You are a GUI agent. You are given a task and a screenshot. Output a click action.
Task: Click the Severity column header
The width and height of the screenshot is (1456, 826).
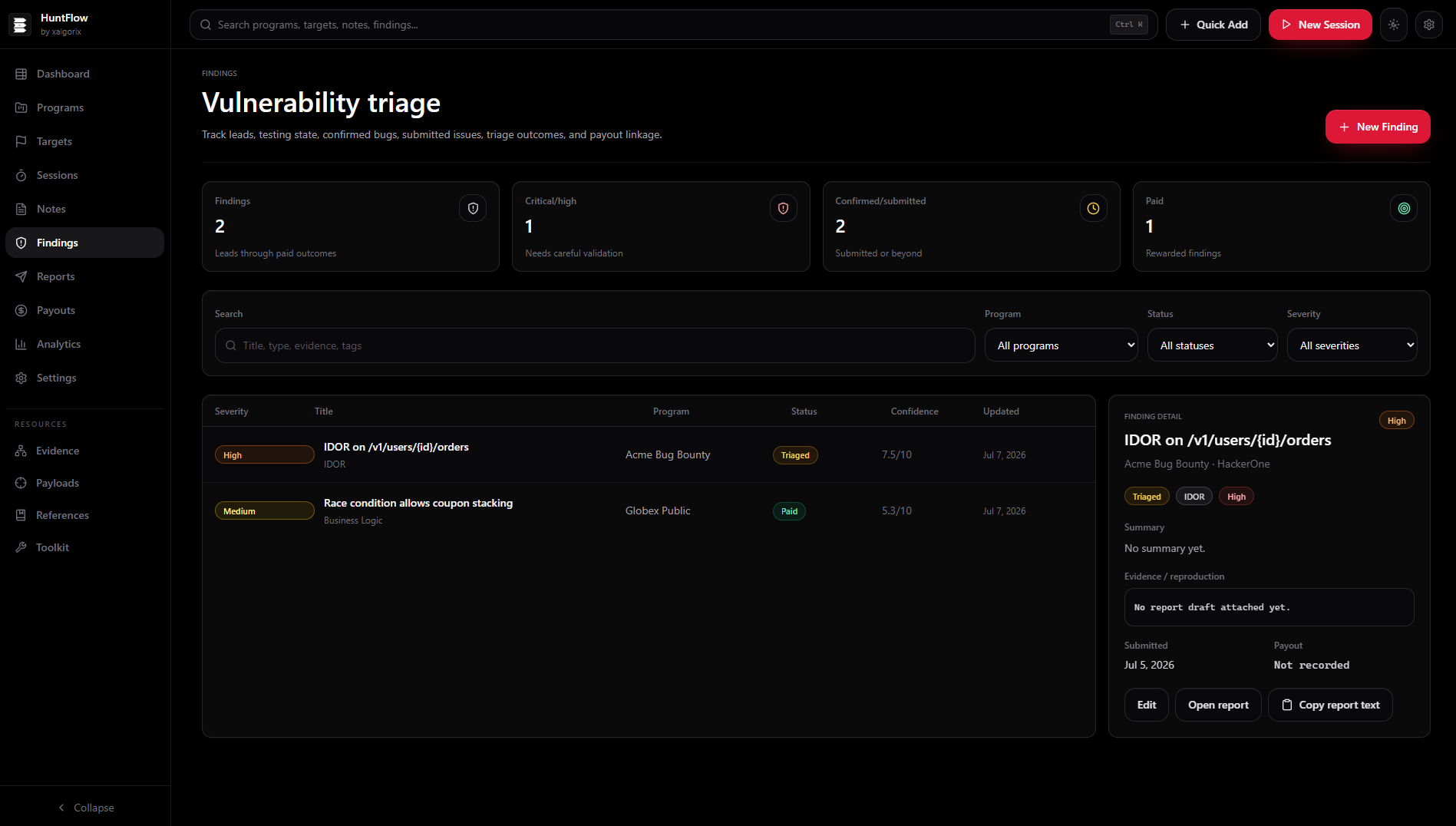point(231,411)
